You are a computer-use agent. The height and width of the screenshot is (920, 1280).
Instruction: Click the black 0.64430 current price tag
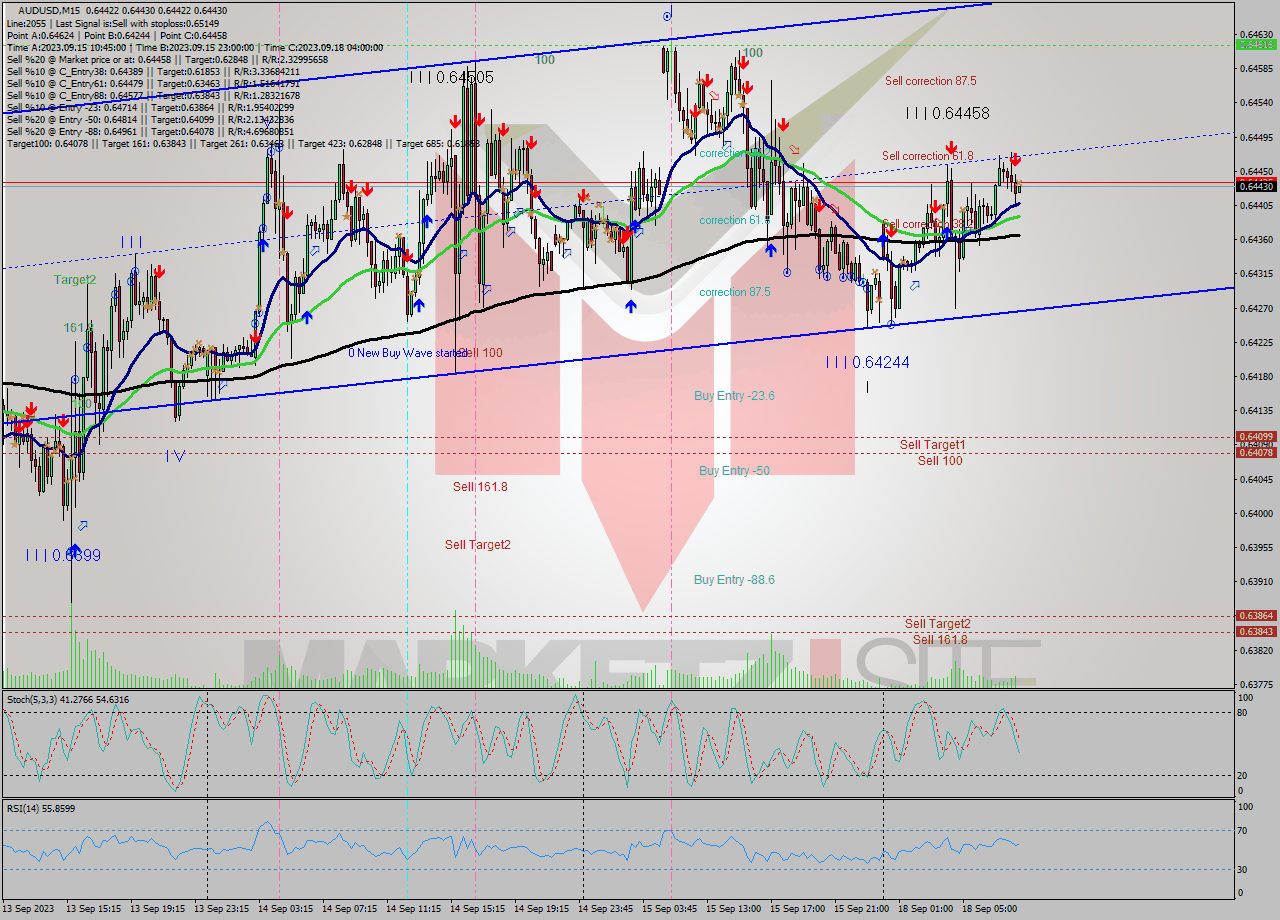coord(1256,186)
